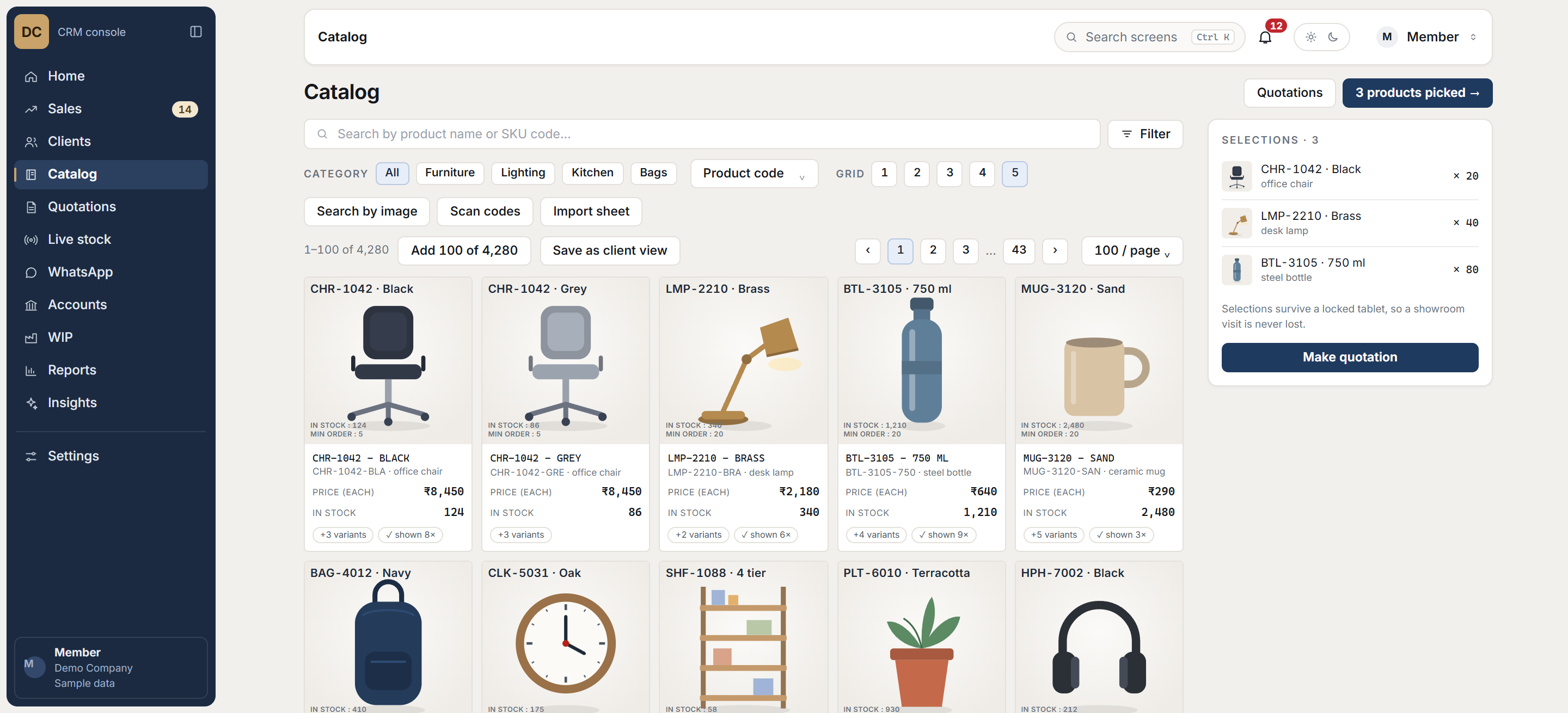1568x713 pixels.
Task: Open the Member profile card in sidebar
Action: click(112, 668)
